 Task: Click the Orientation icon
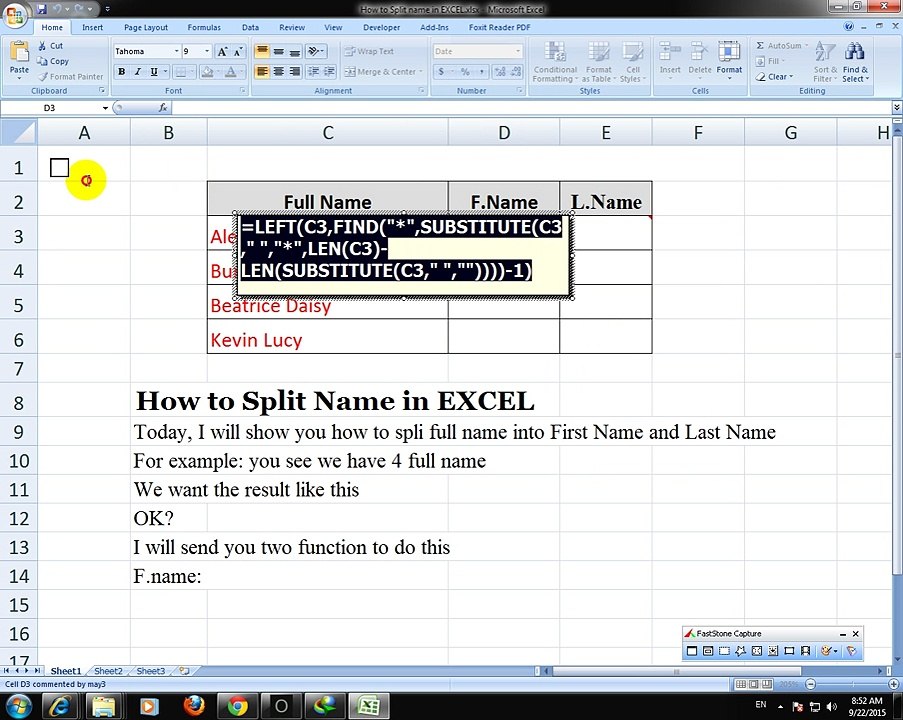click(x=314, y=51)
